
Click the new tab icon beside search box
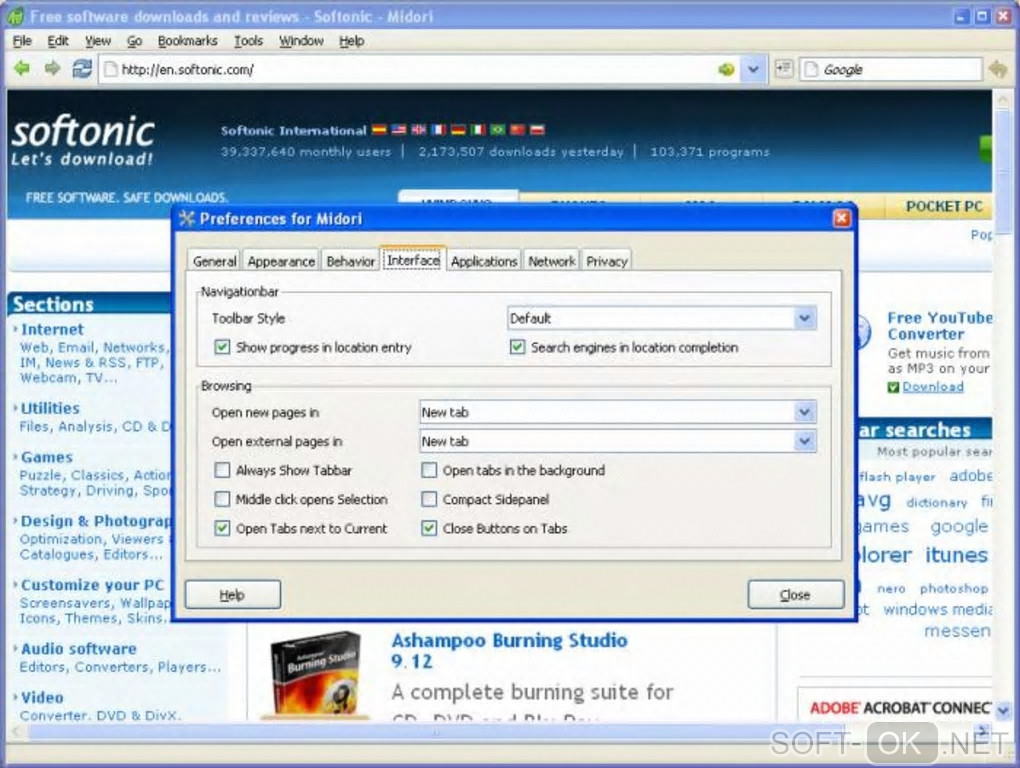click(x=784, y=68)
